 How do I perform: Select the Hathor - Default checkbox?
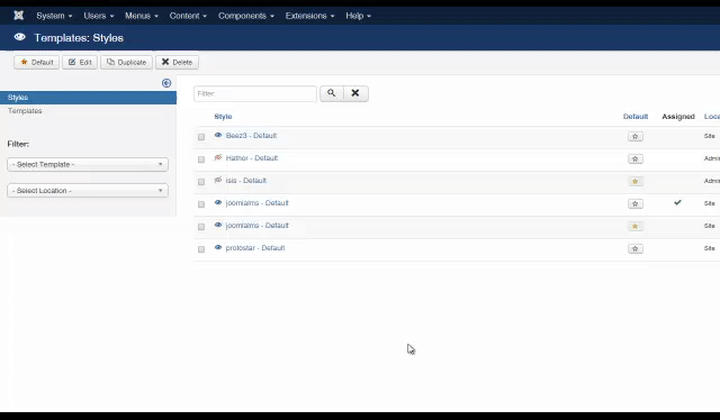201,159
